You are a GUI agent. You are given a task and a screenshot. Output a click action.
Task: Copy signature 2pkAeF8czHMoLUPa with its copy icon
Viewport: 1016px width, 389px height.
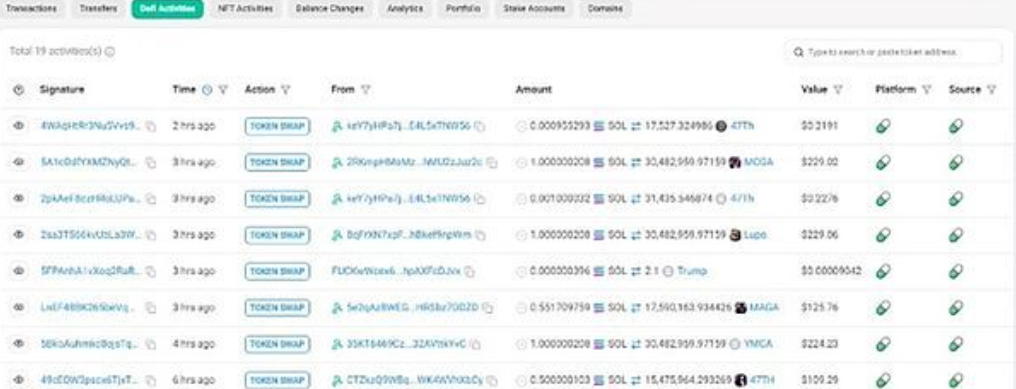[x=150, y=199]
